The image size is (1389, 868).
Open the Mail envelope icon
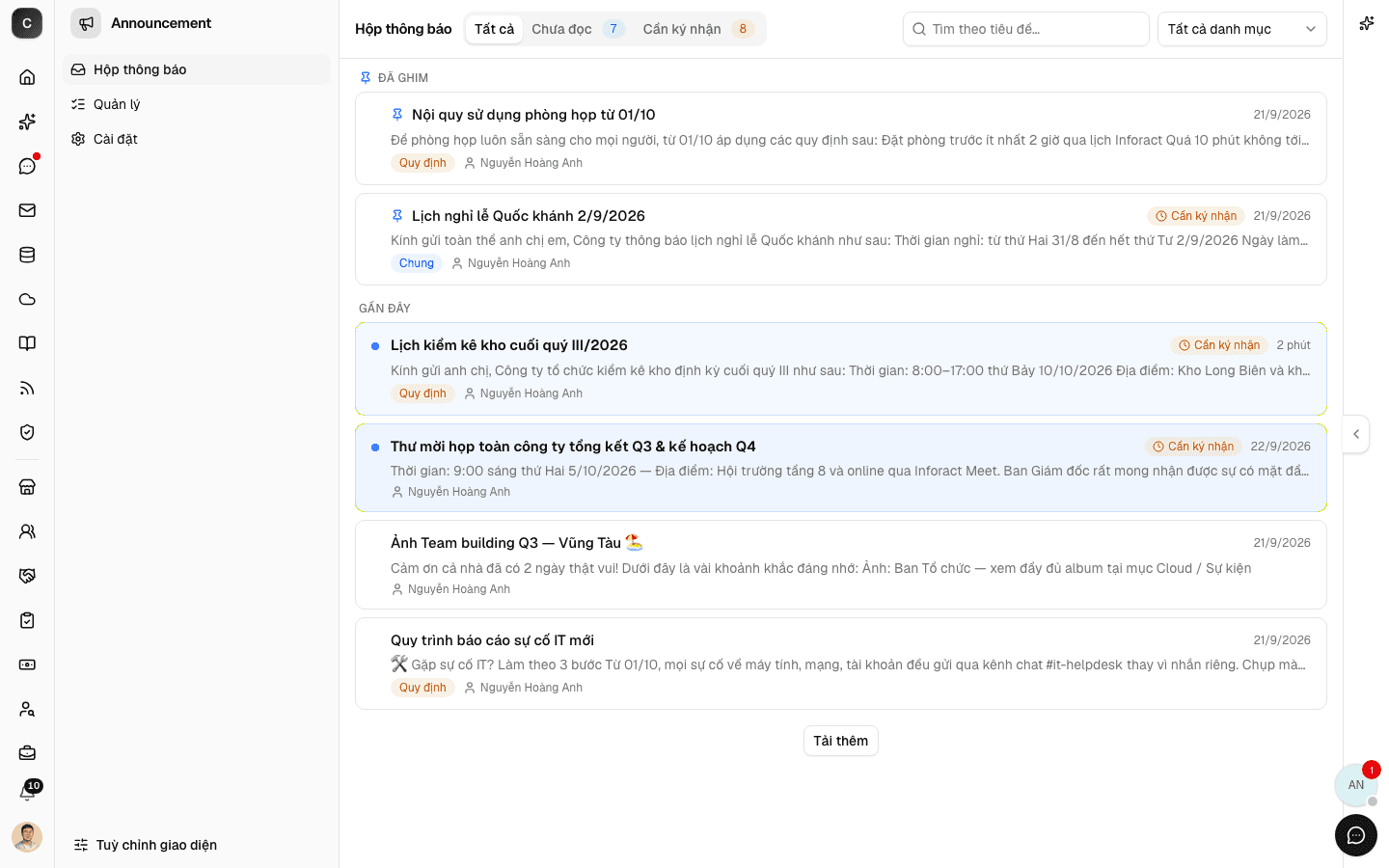(x=27, y=210)
